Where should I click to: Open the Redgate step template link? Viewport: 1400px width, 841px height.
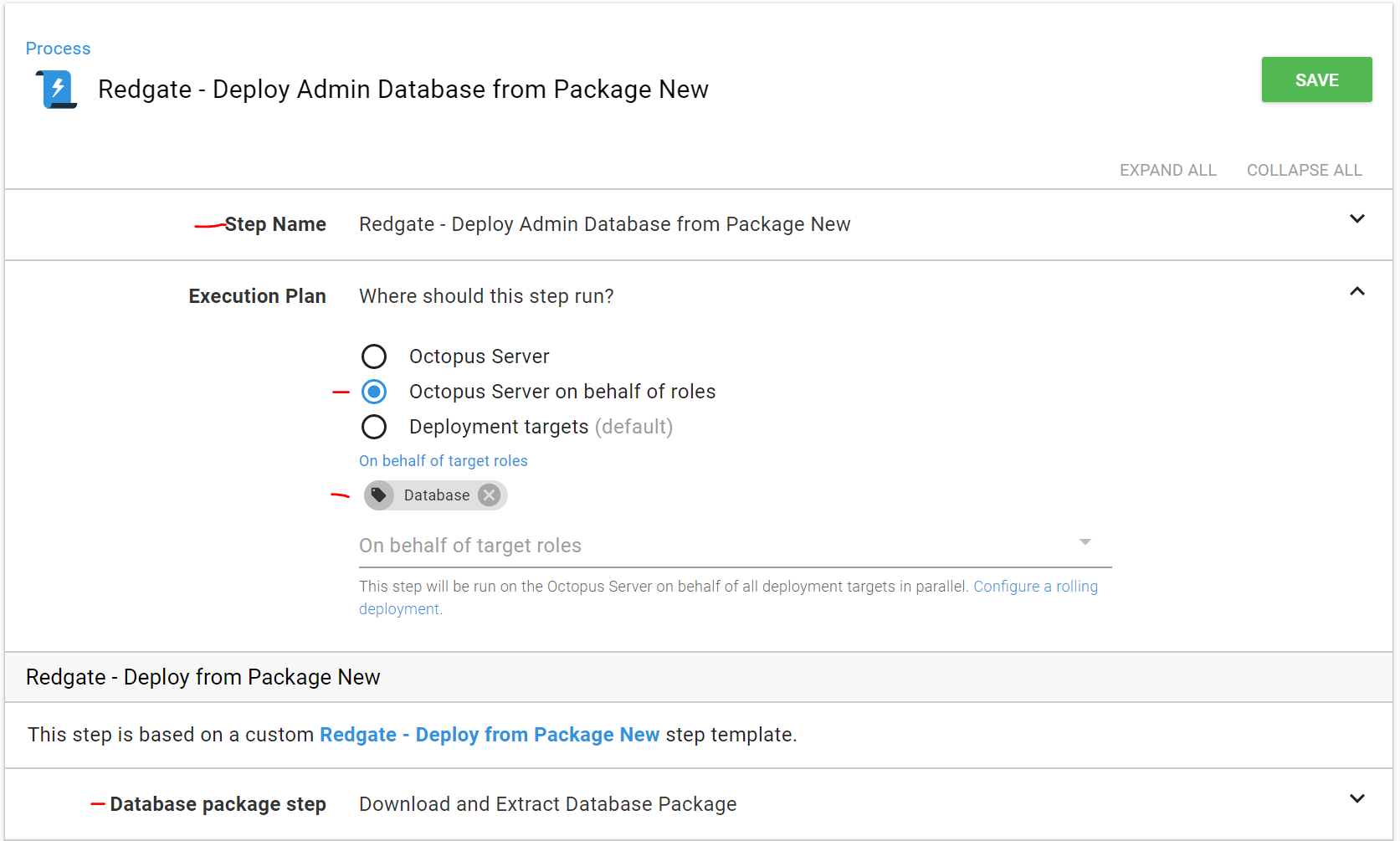point(490,735)
